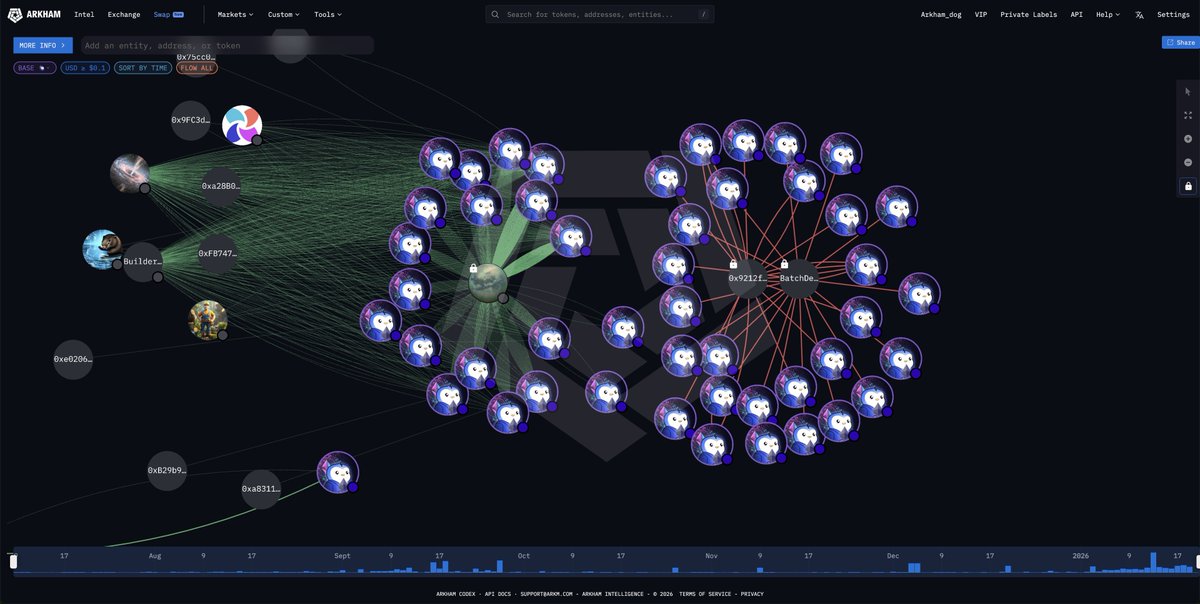Select the 0xe0206 address node
Image resolution: width=1200 pixels, height=604 pixels.
coord(73,359)
